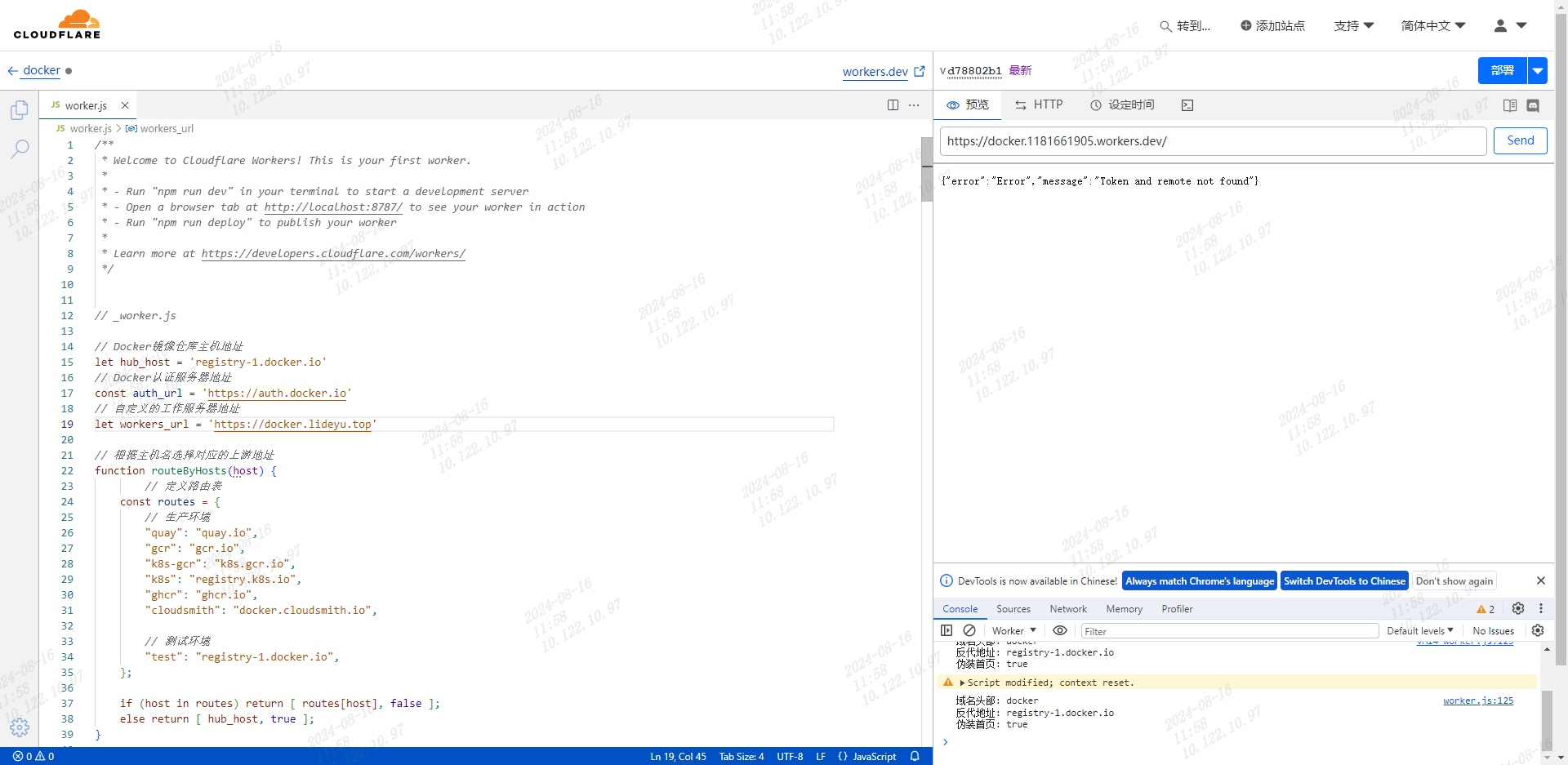
Task: Open the documentation book icon
Action: click(x=1510, y=105)
